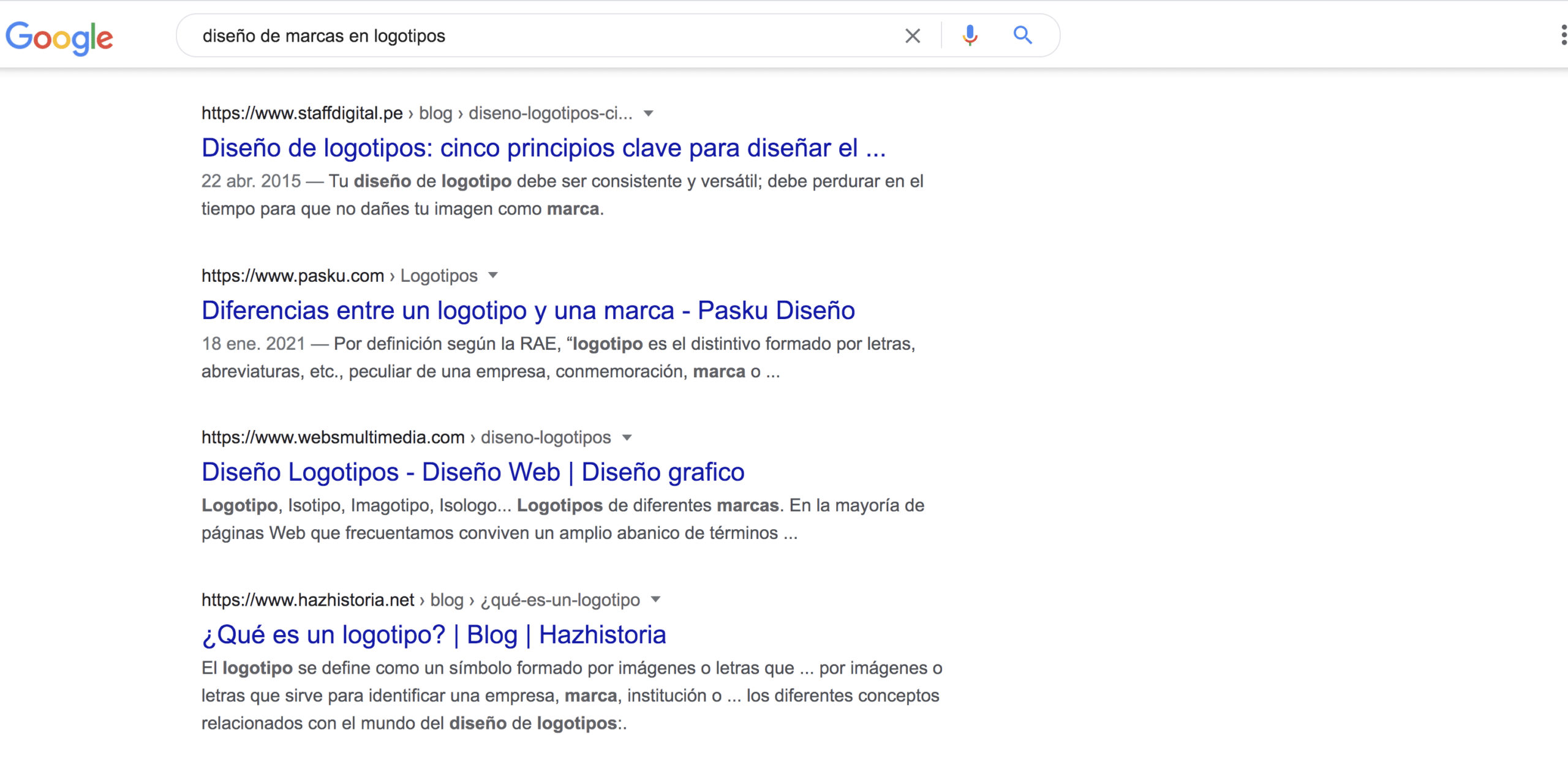Image resolution: width=1568 pixels, height=765 pixels.
Task: Click the websmultimedia.com breadcrumb URL
Action: (333, 437)
